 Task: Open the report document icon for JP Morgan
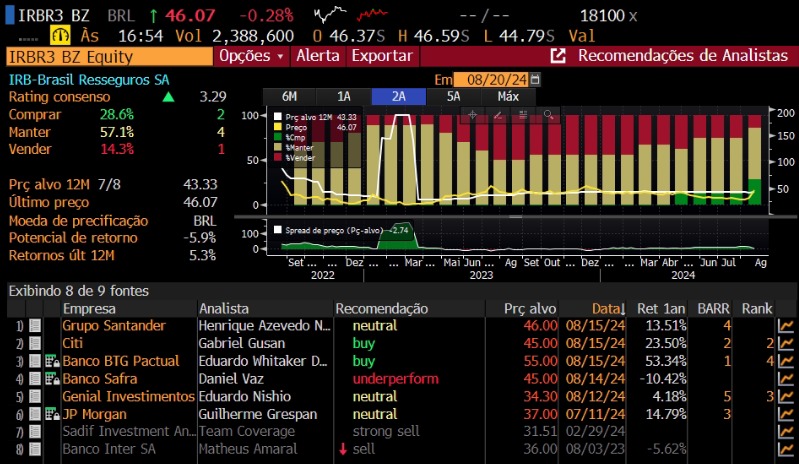pyautogui.click(x=35, y=414)
